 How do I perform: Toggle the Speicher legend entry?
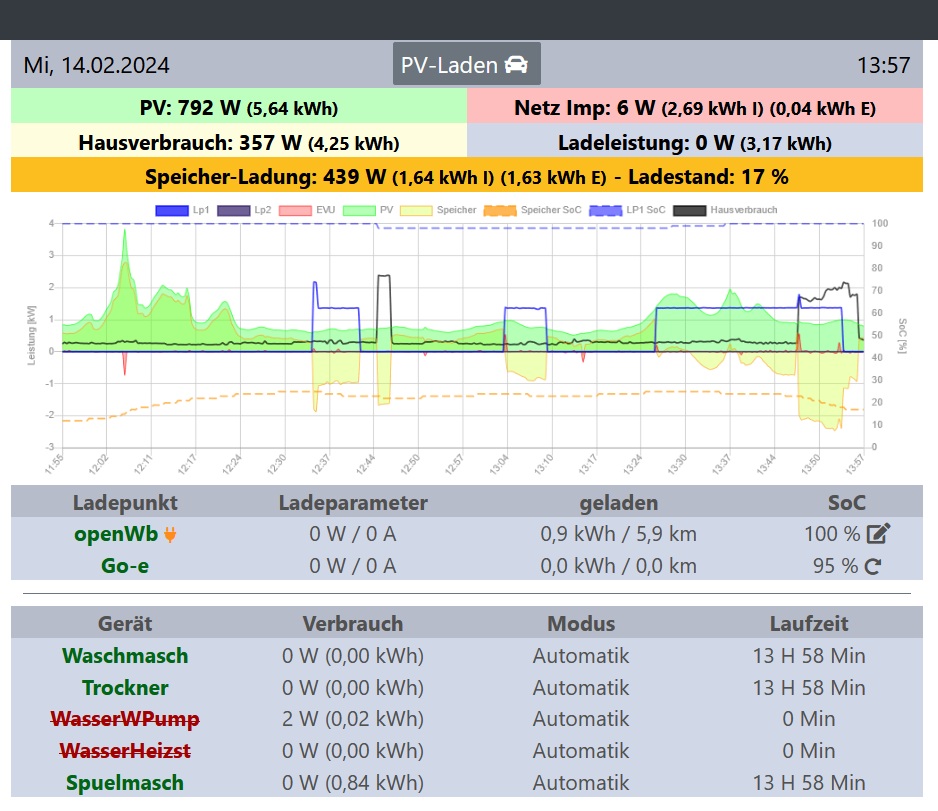point(438,211)
